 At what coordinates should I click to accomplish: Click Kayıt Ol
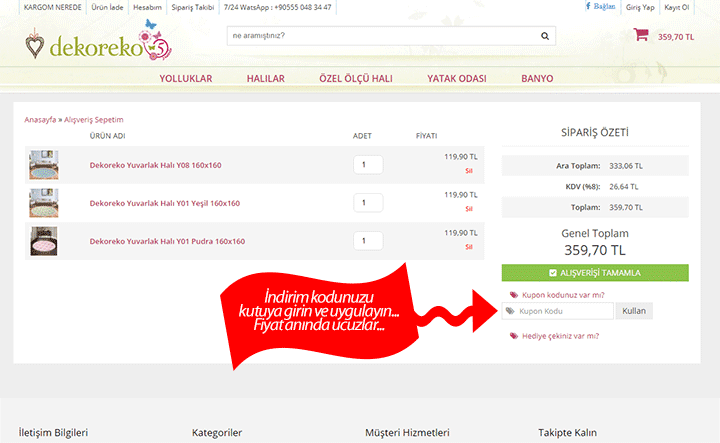coord(677,7)
